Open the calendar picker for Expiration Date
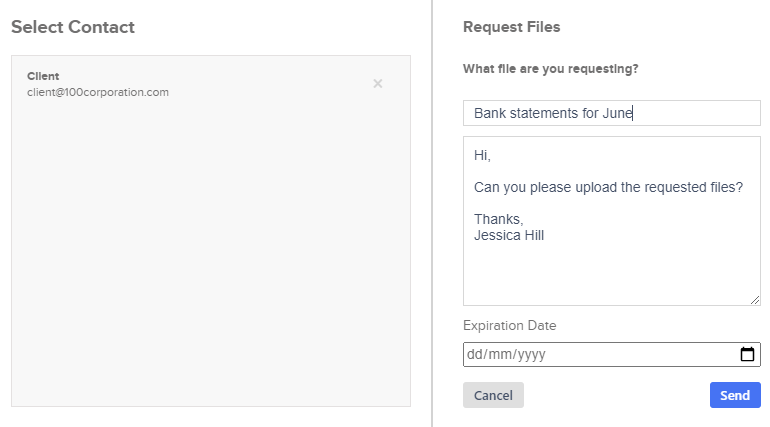This screenshot has height=427, width=770. 747,354
